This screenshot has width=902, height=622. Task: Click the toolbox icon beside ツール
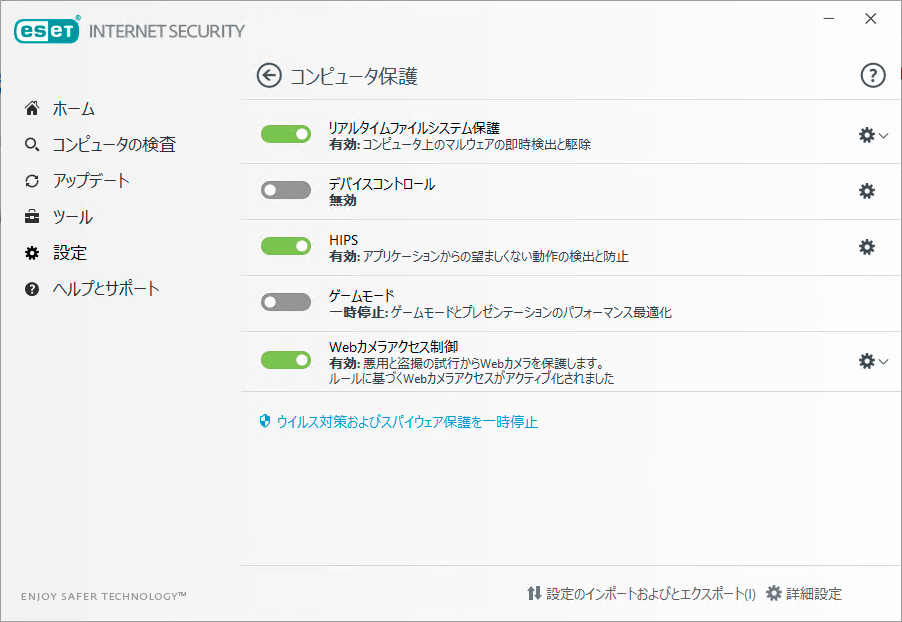(32, 217)
